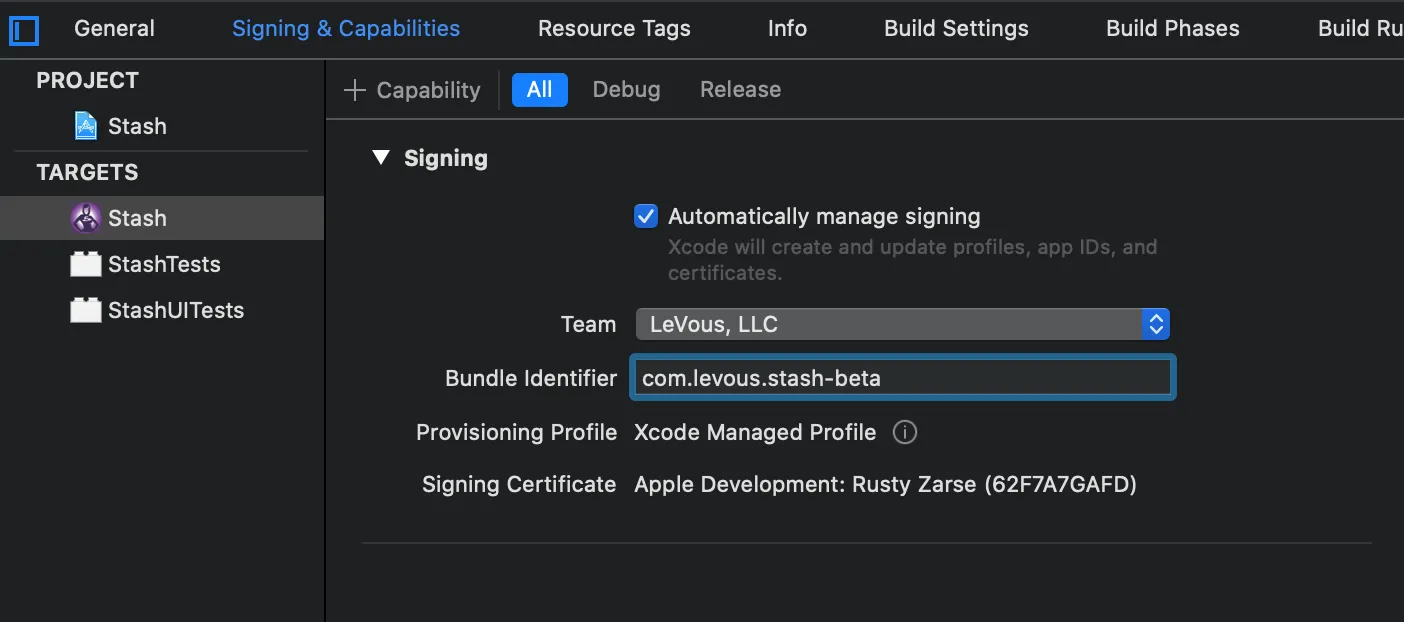The image size is (1404, 622).
Task: Select the StashTests target row
Action: pos(164,264)
